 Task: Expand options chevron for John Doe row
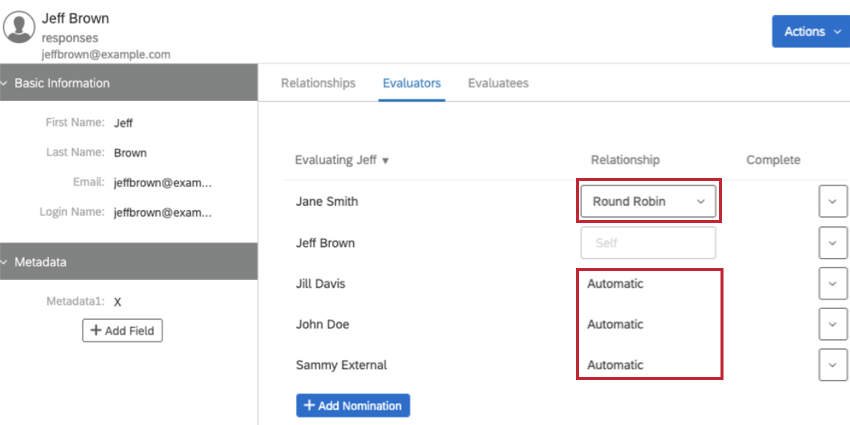click(832, 324)
